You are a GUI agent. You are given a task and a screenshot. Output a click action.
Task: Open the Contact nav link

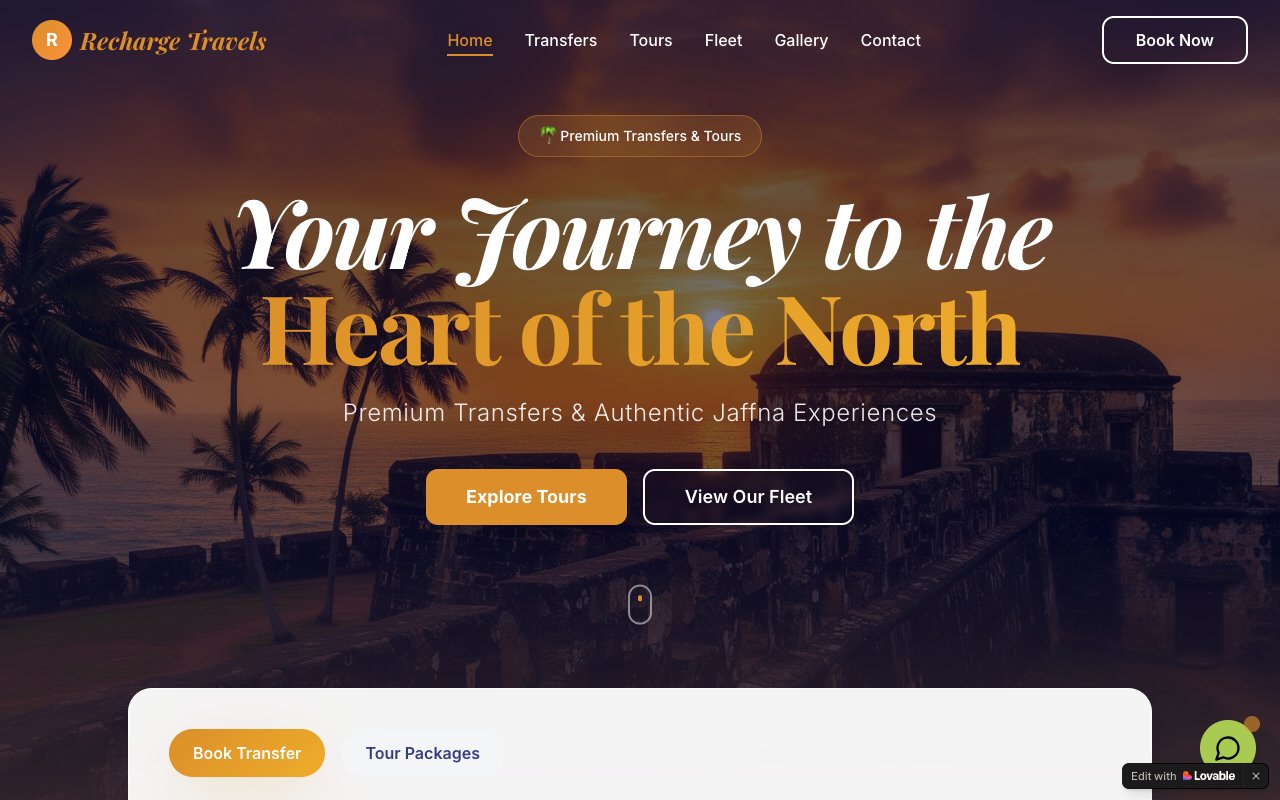(x=891, y=40)
